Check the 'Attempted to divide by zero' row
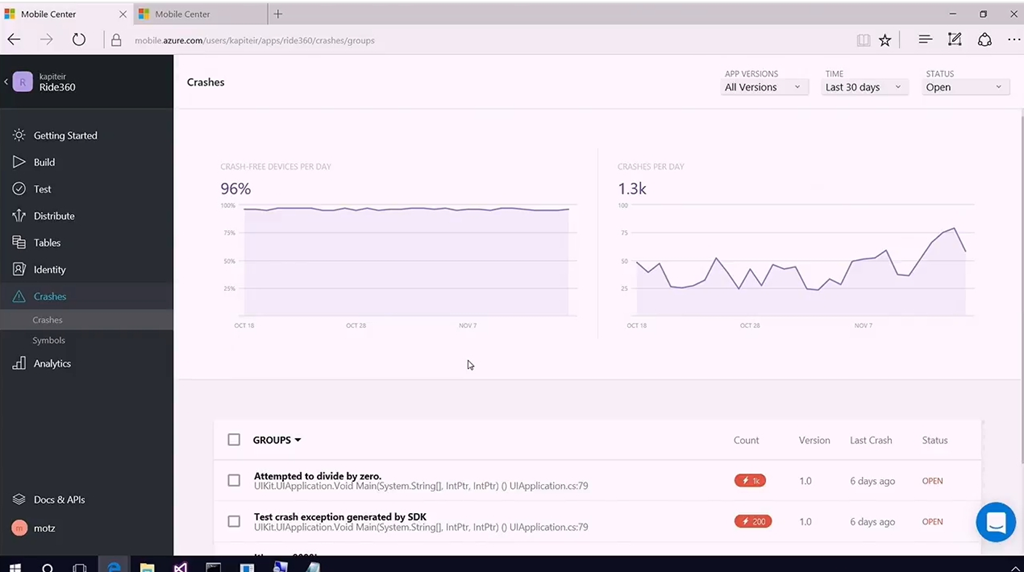The height and width of the screenshot is (572, 1024). [234, 481]
